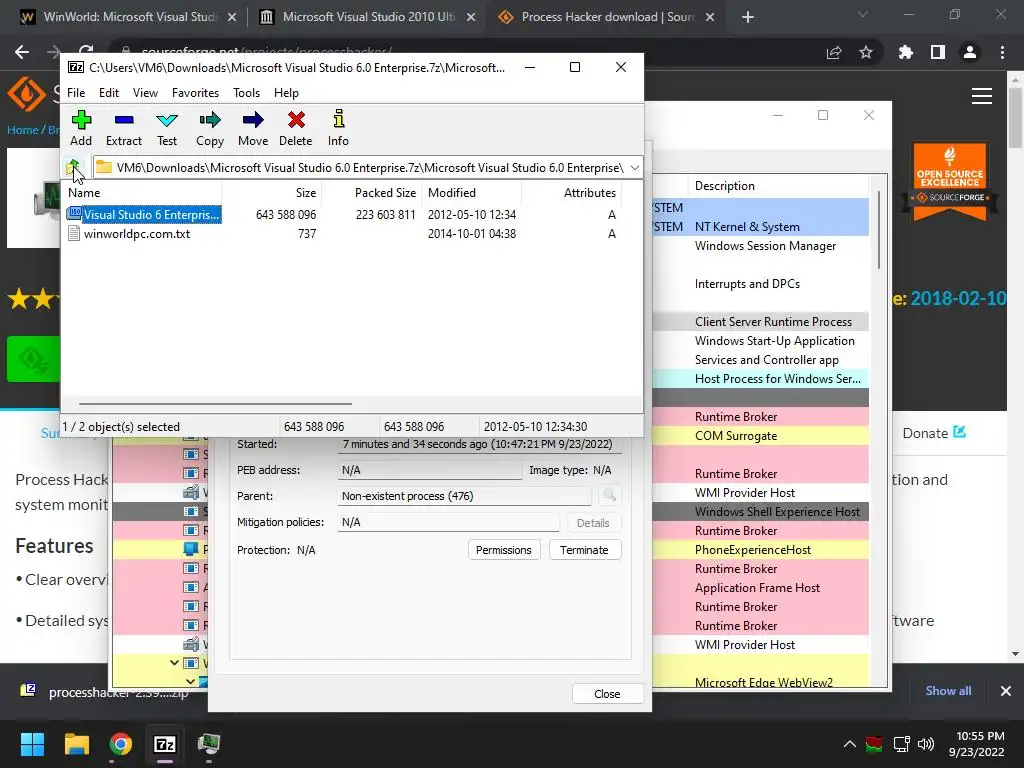
Task: Go up one folder level in 7-Zip
Action: pyautogui.click(x=74, y=167)
